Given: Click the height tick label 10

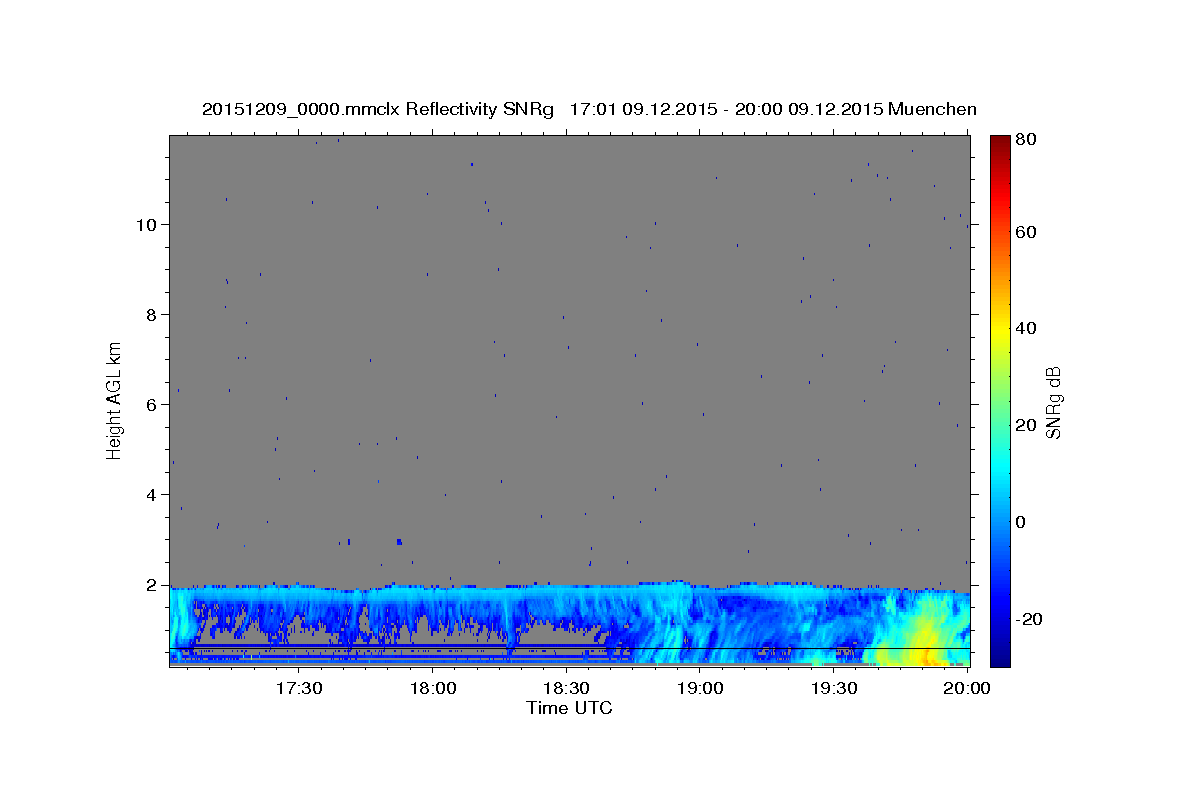Looking at the screenshot, I should (147, 225).
